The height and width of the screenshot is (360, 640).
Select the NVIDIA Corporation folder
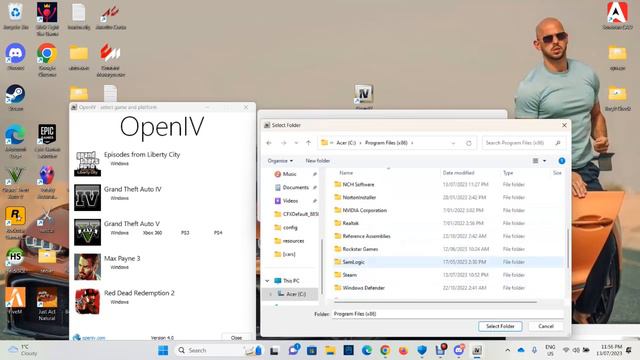tap(364, 211)
